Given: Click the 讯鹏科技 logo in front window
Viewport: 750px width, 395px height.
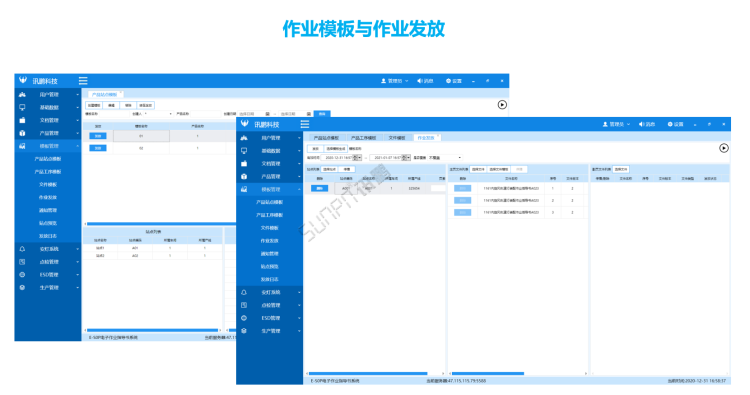Looking at the screenshot, I should point(245,124).
